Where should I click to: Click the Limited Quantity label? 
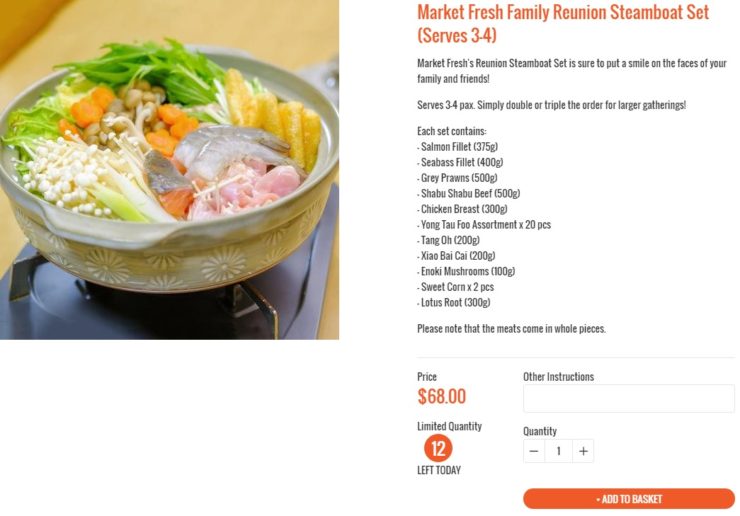click(x=449, y=426)
